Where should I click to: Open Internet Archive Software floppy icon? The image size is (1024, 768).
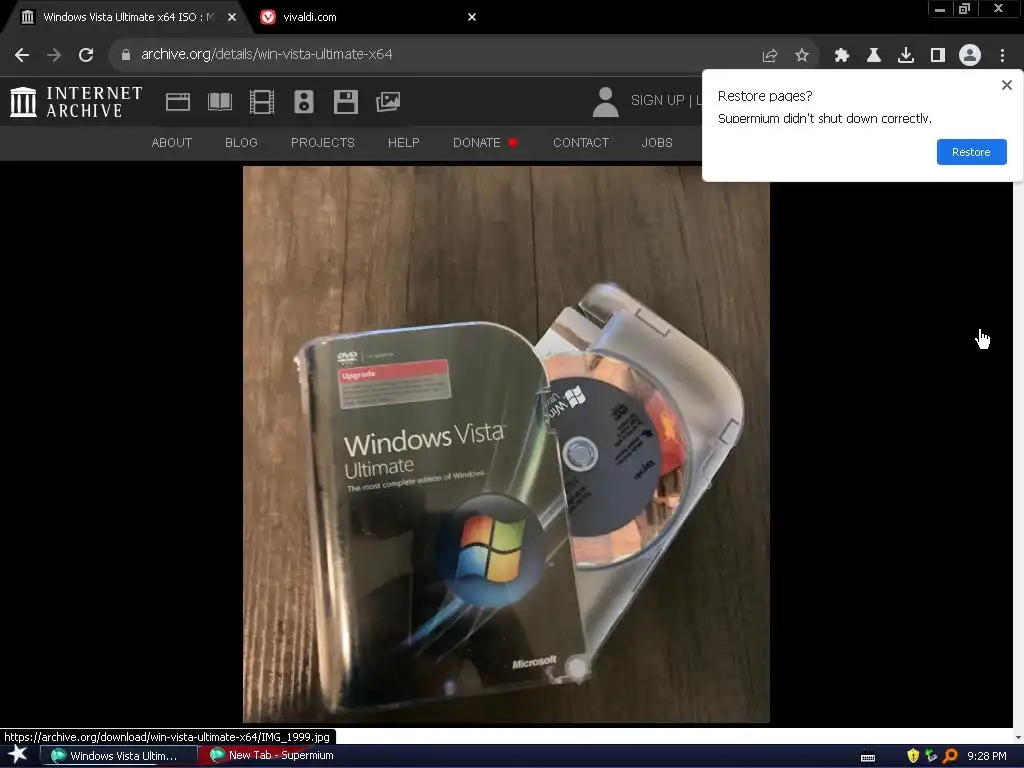pyautogui.click(x=345, y=102)
